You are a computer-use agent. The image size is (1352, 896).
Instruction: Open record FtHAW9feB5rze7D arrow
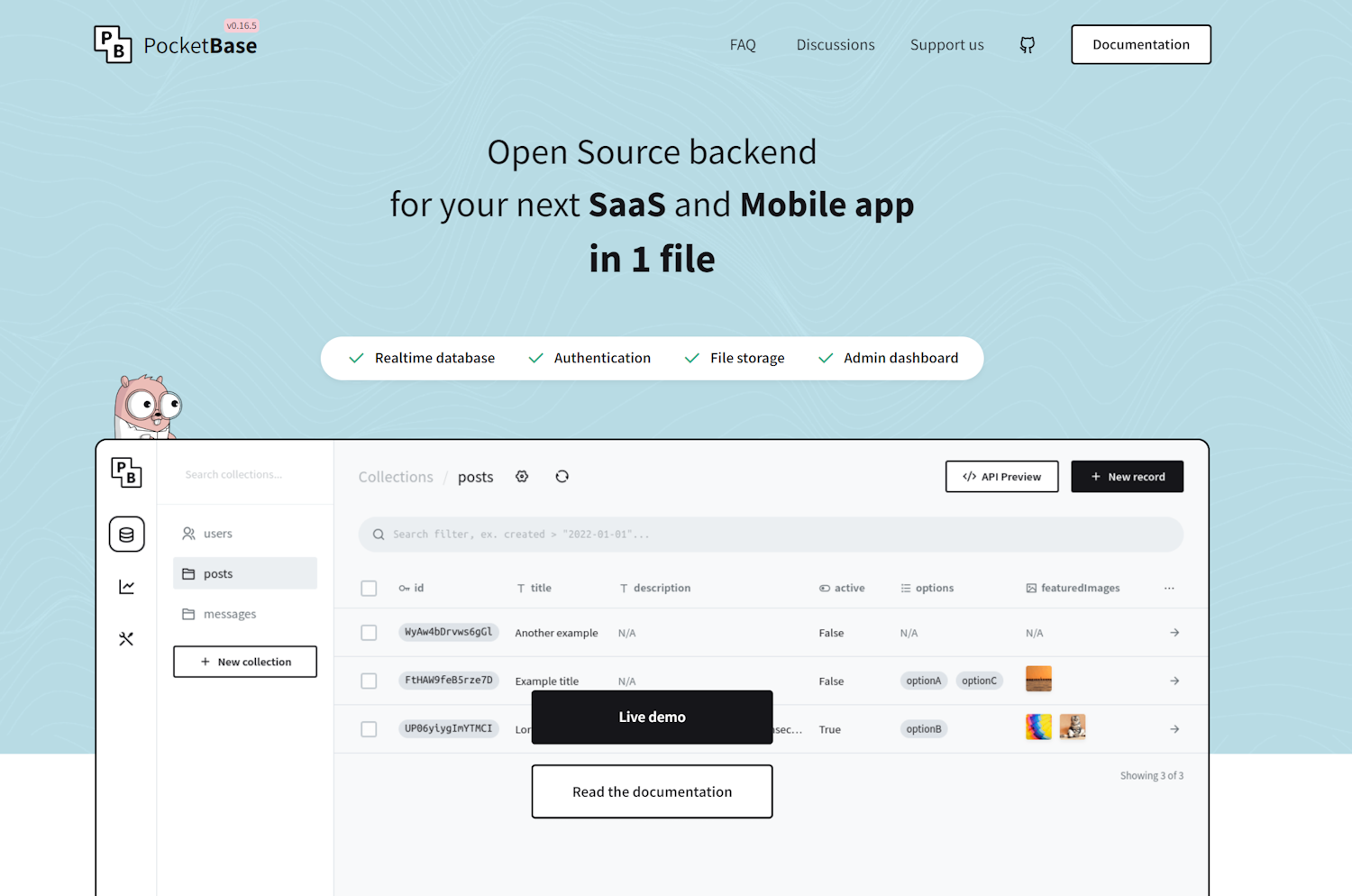[x=1174, y=681]
